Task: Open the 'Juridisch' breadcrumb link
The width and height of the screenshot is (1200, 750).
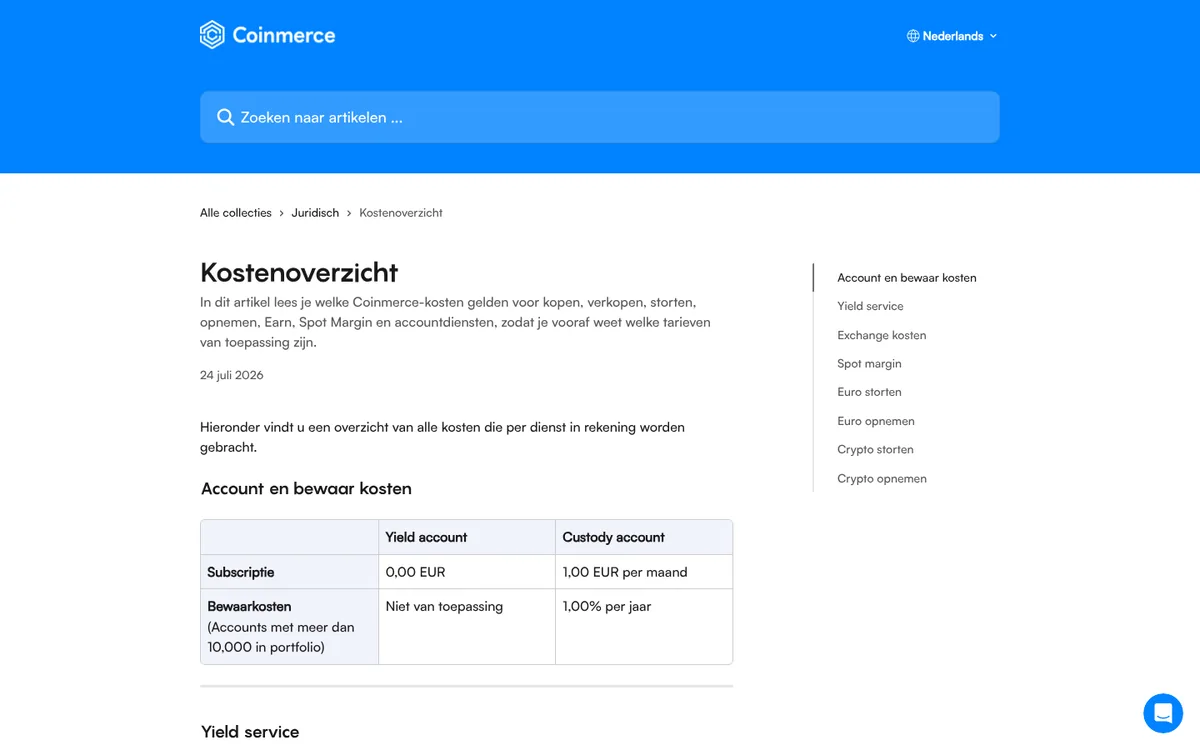Action: click(x=315, y=213)
